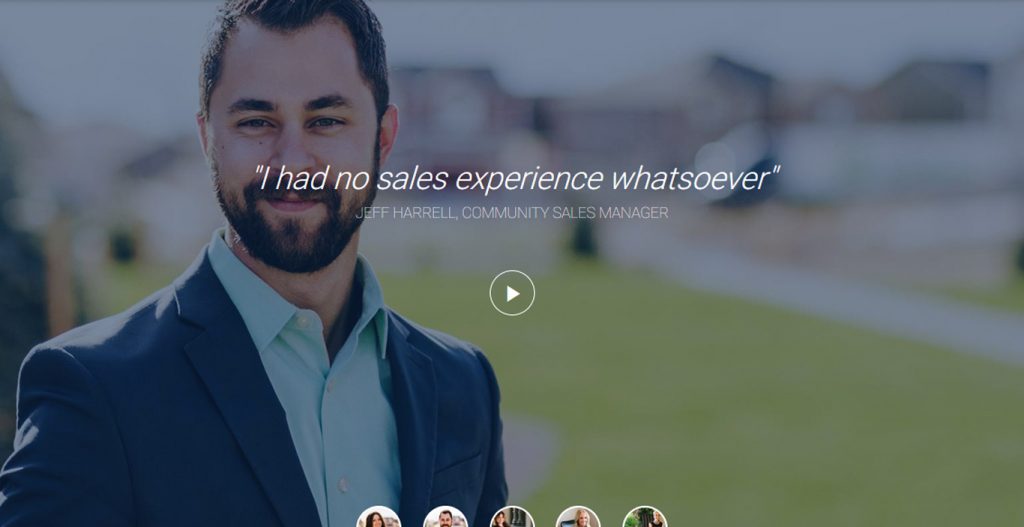Start video using the white triangle play icon
1024x527 pixels.
pyautogui.click(x=513, y=294)
